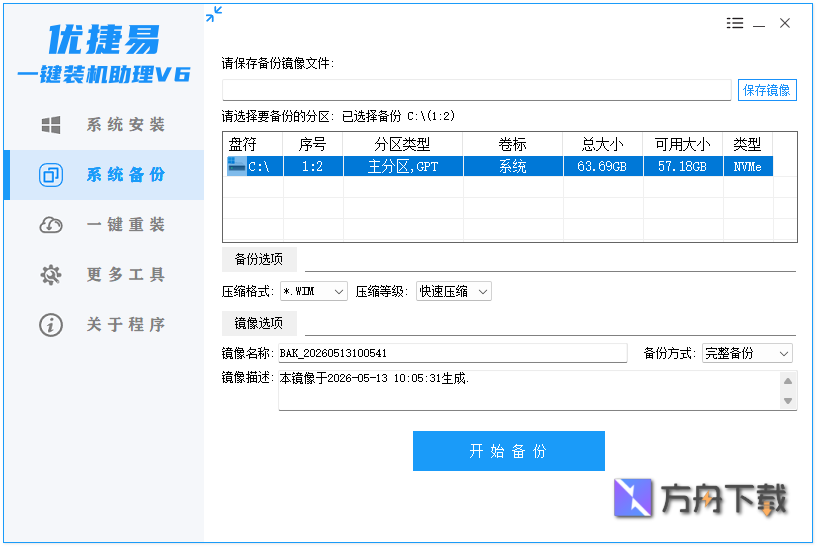This screenshot has height=547, width=817.
Task: Expand the 压缩格式 *.WIM dropdown
Action: tap(314, 291)
